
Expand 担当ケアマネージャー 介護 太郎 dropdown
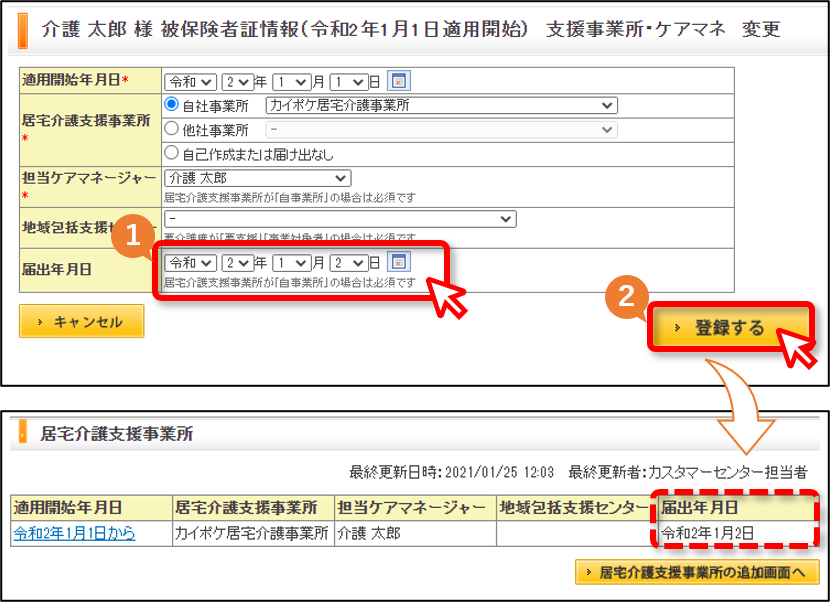[x=258, y=178]
